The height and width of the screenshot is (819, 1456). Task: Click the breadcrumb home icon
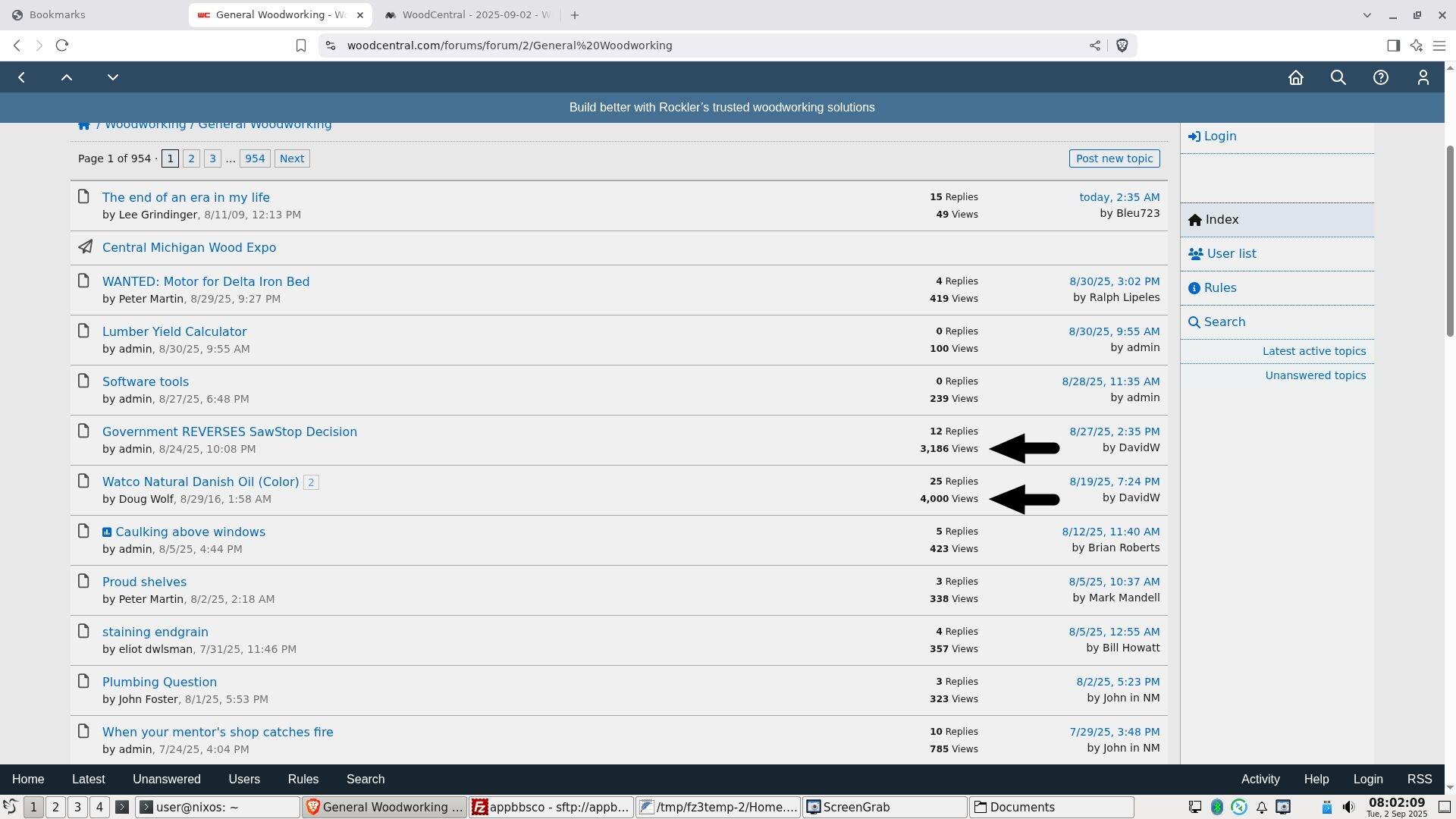click(x=84, y=125)
